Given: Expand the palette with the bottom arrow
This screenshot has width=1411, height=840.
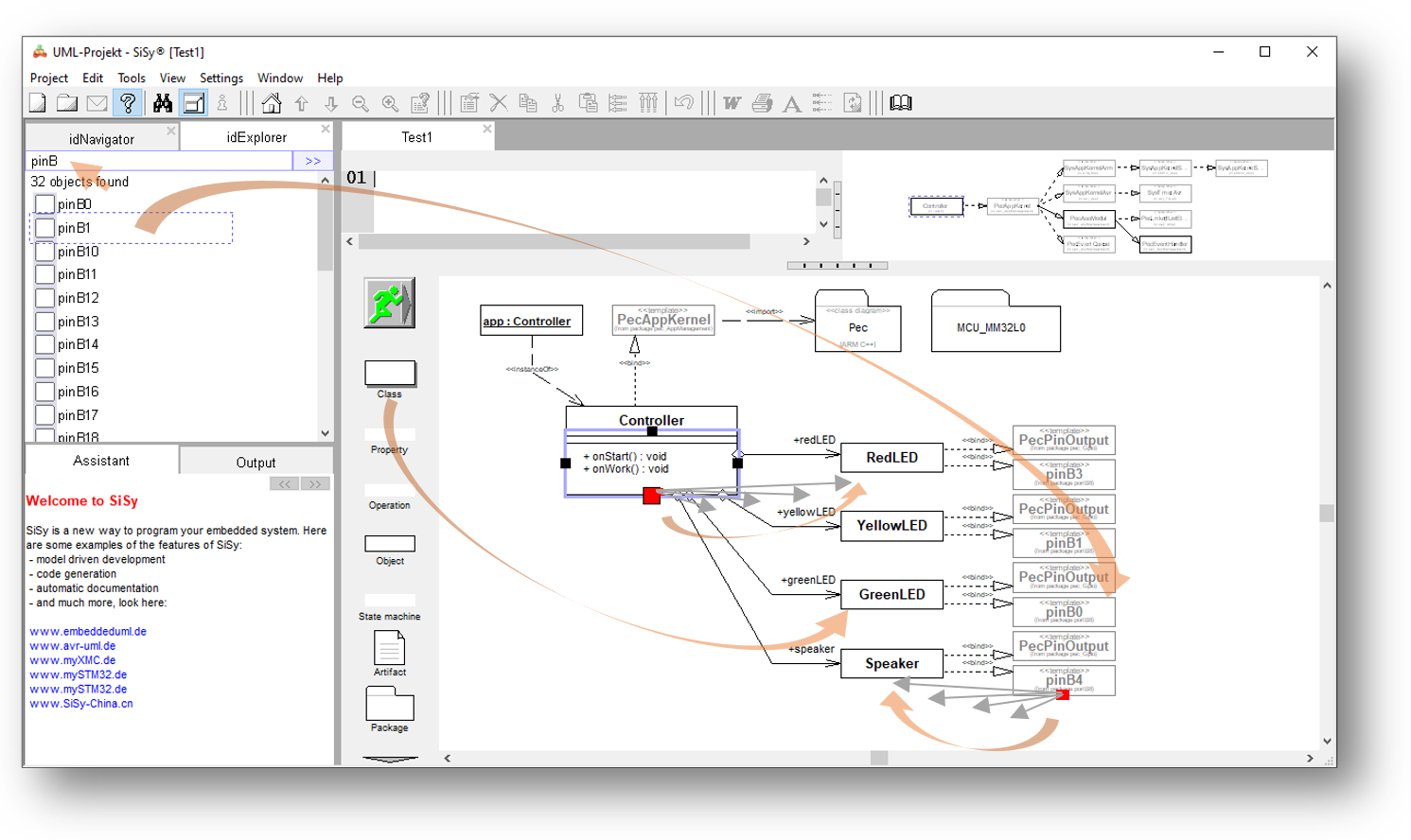Looking at the screenshot, I should coord(389,759).
